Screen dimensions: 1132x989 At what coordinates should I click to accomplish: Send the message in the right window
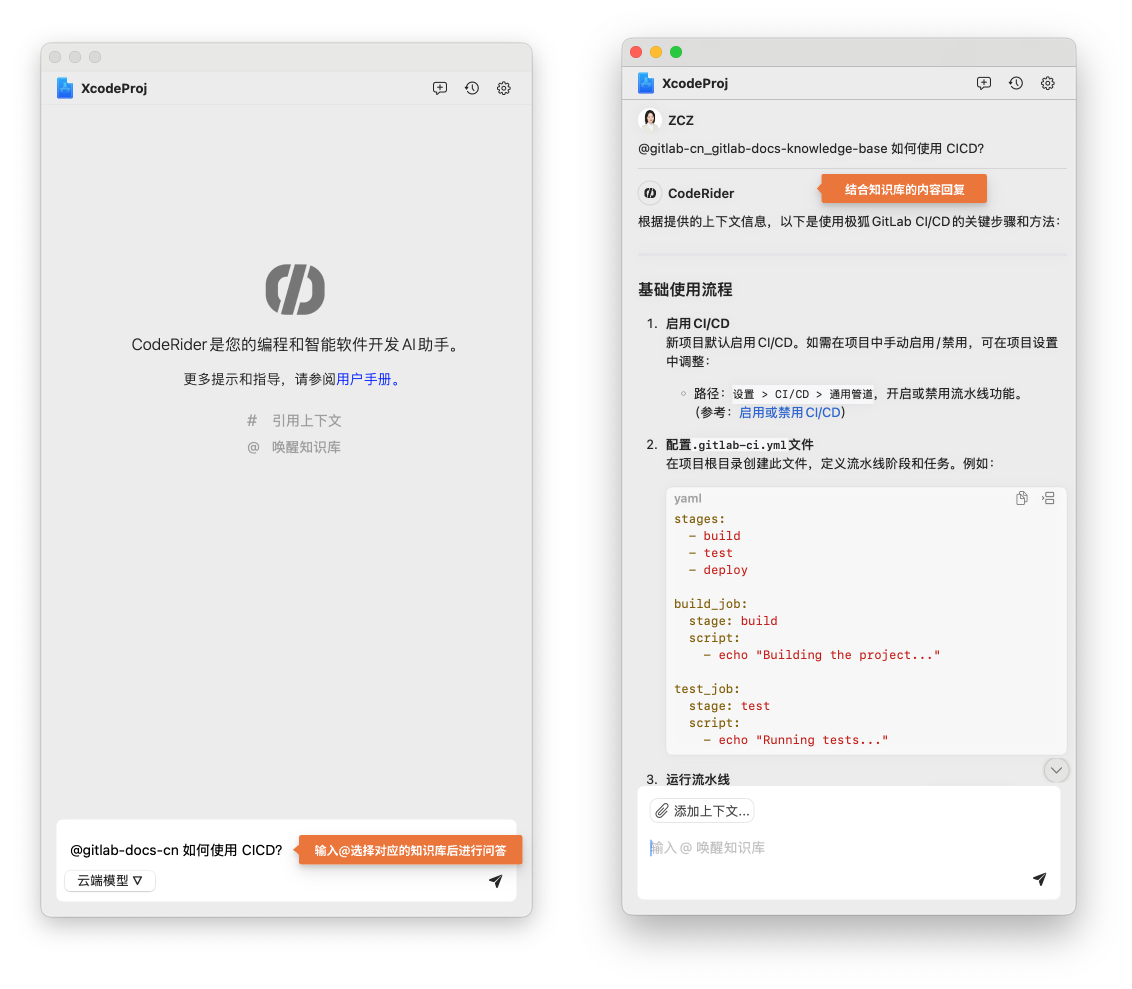tap(1040, 879)
